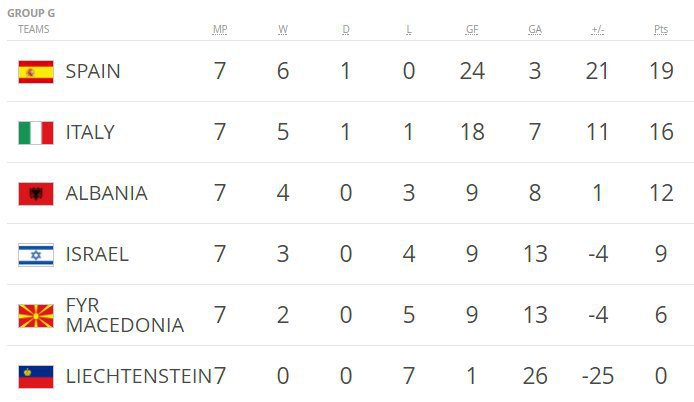Click the W wins column header
Viewport: 694px width, 402px height.
coord(283,30)
